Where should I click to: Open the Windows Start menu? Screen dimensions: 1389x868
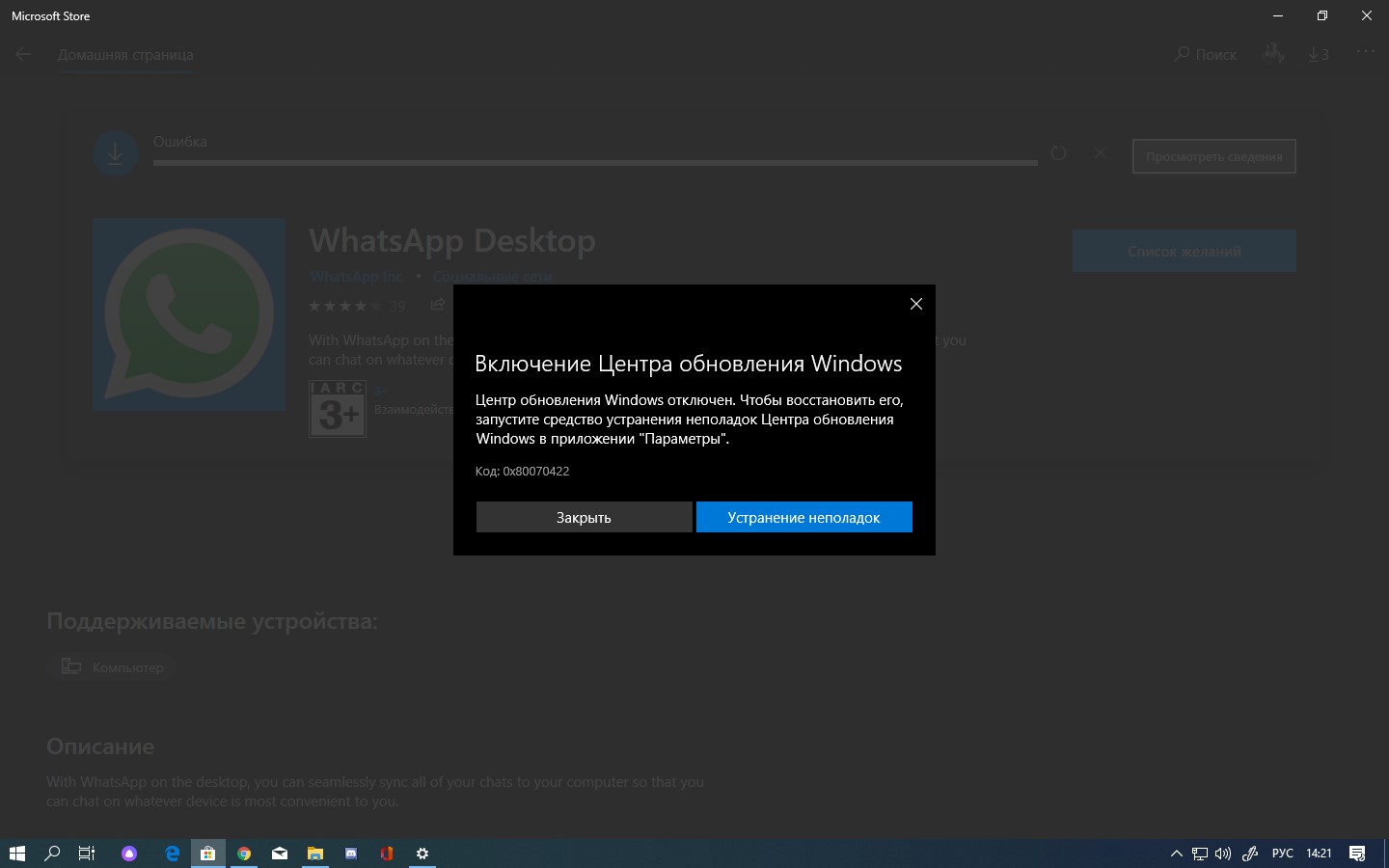pyautogui.click(x=16, y=853)
